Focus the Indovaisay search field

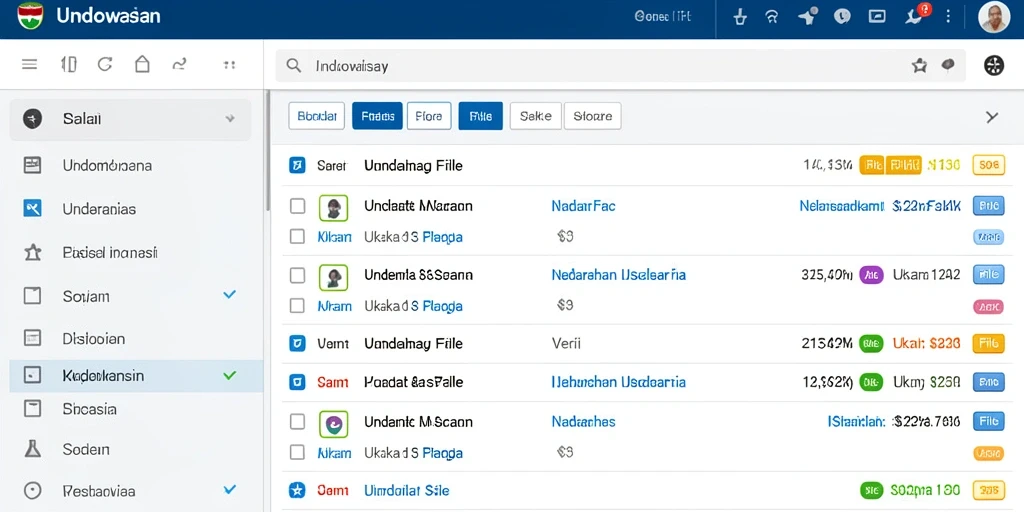tap(620, 65)
